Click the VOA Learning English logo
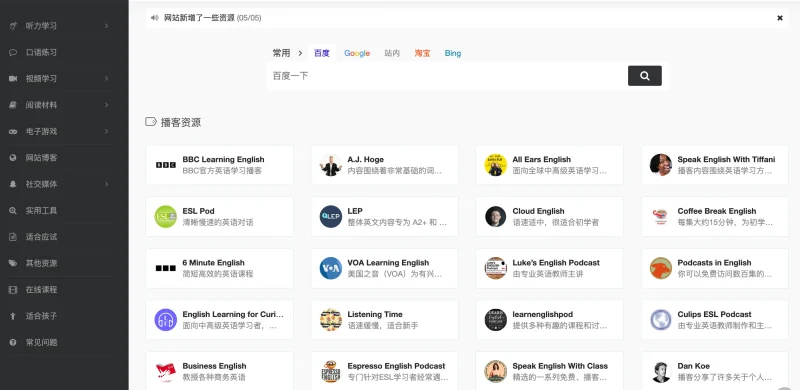Image resolution: width=800 pixels, height=390 pixels. click(331, 268)
